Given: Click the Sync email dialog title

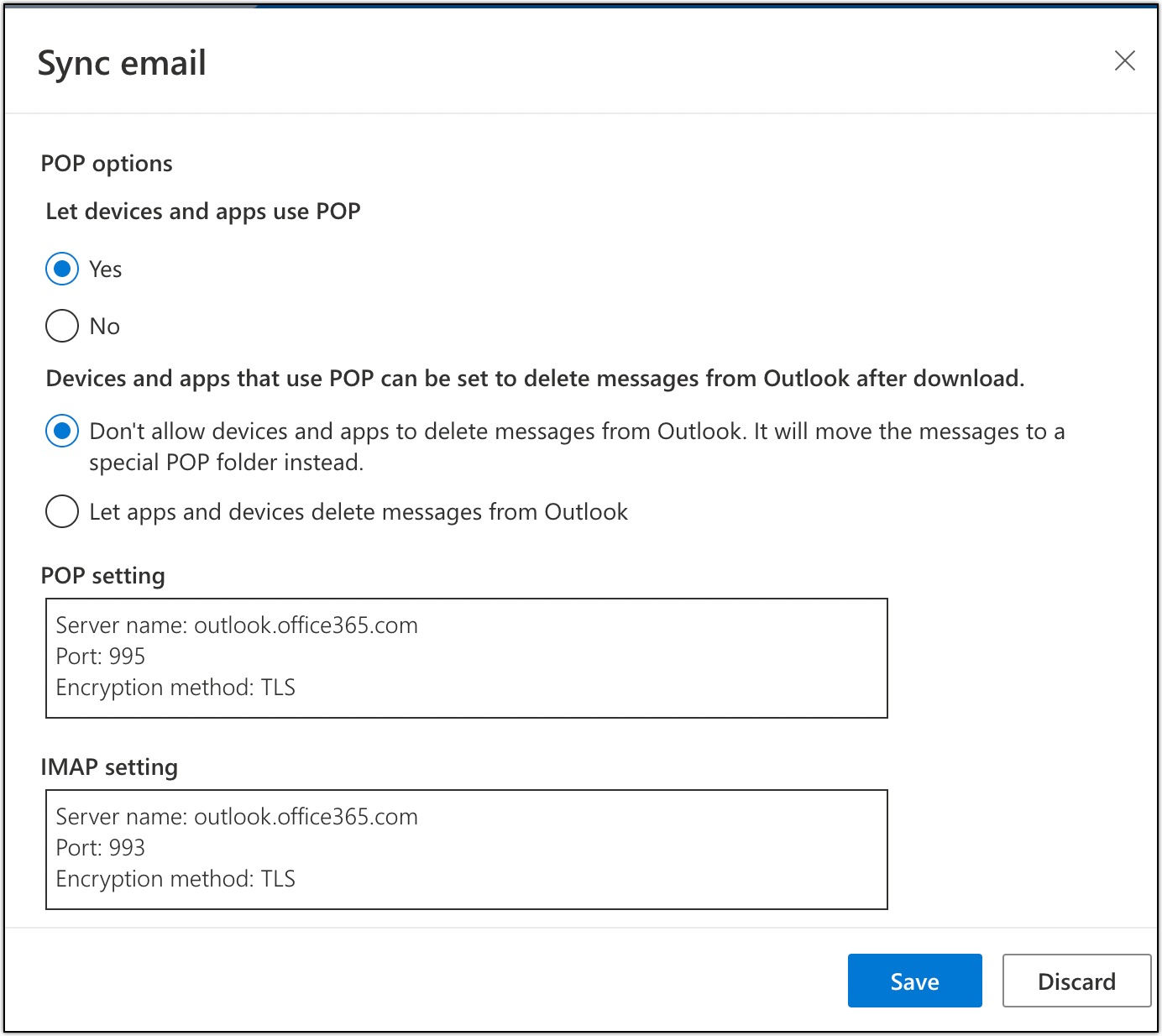Looking at the screenshot, I should click(x=122, y=63).
